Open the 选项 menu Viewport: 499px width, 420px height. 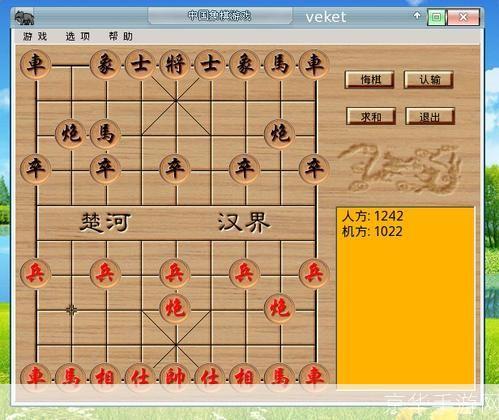pos(78,36)
